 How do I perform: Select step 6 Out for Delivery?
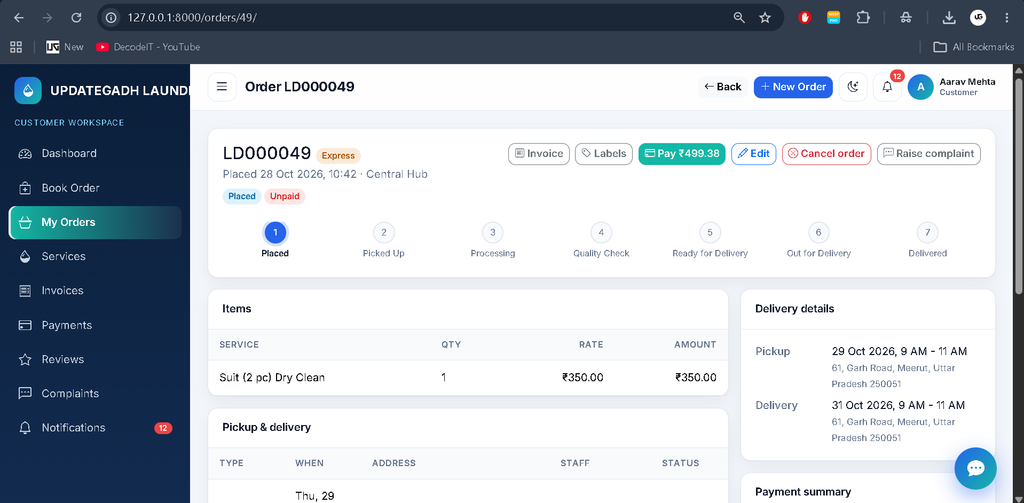coord(818,233)
